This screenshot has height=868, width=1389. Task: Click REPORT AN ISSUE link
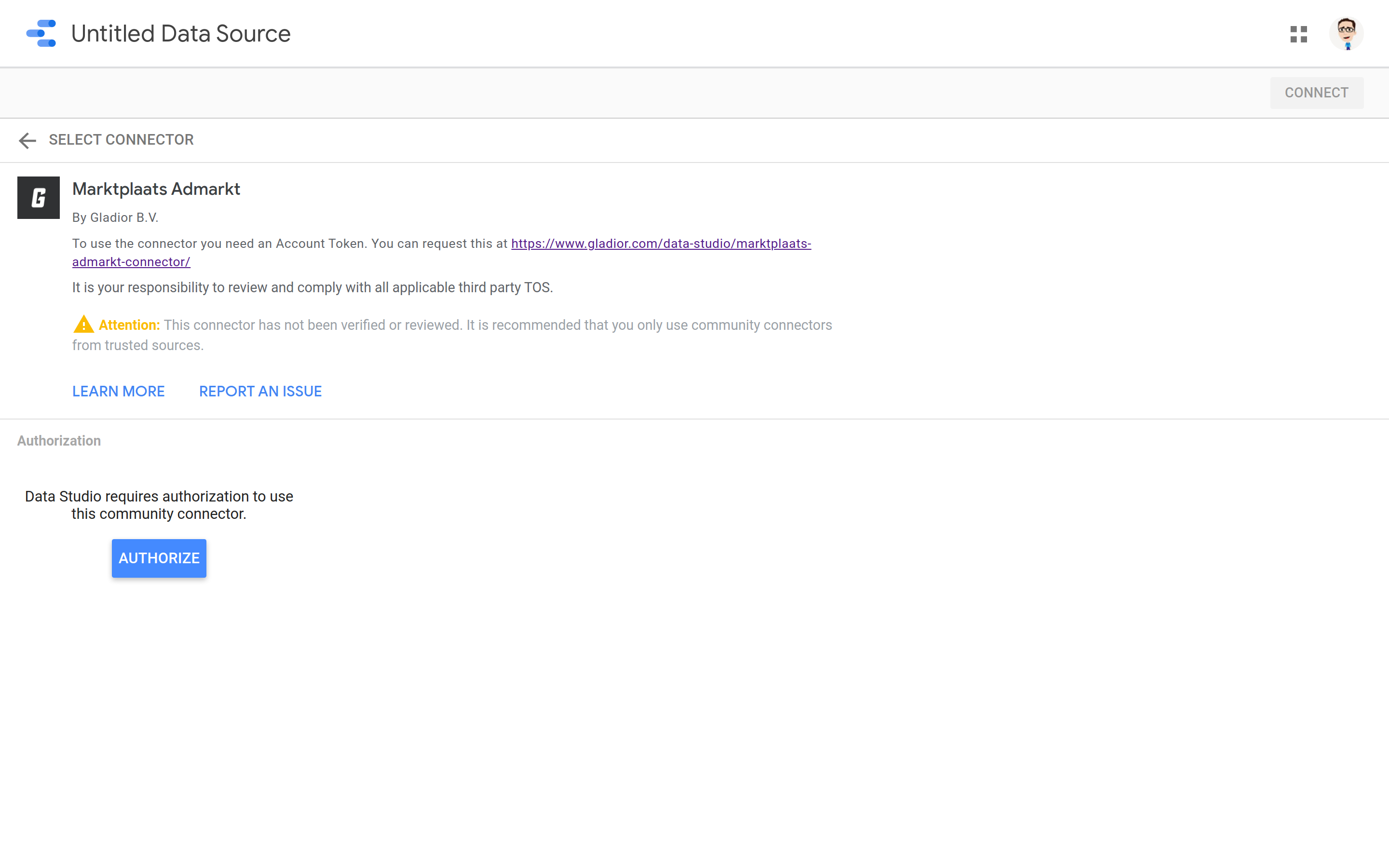point(260,391)
